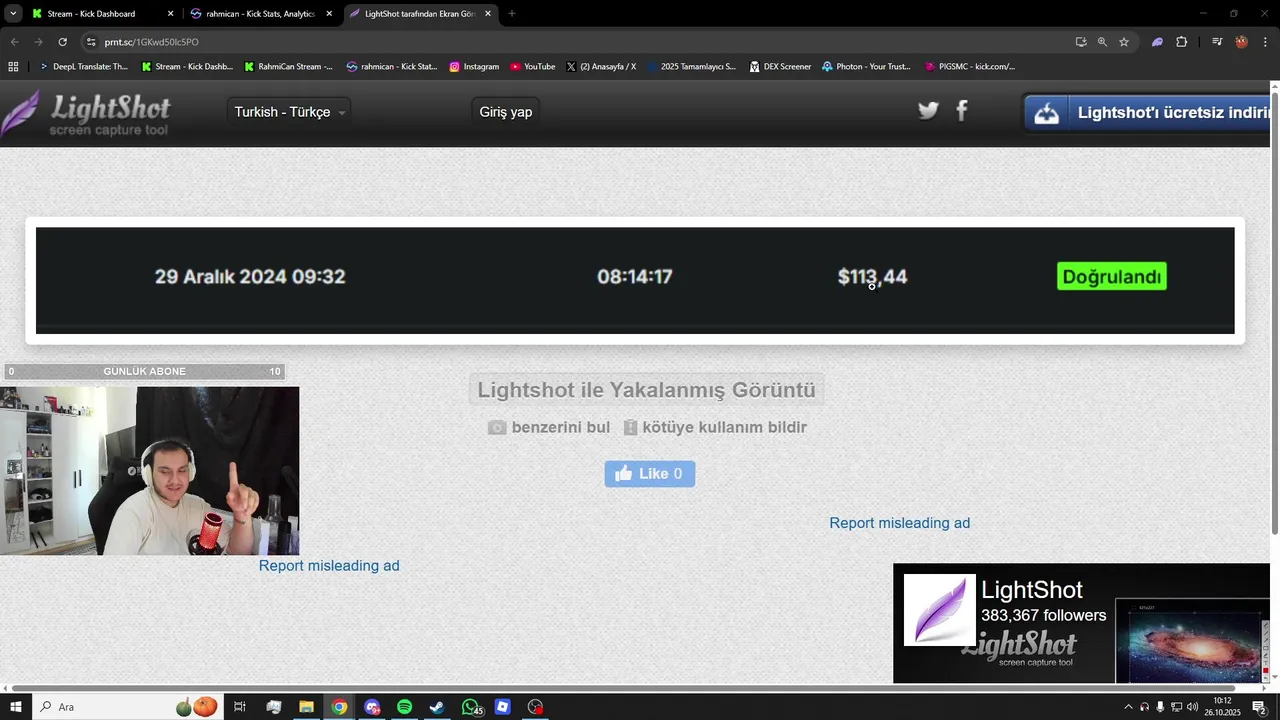Open Task View in the taskbar

pyautogui.click(x=240, y=707)
